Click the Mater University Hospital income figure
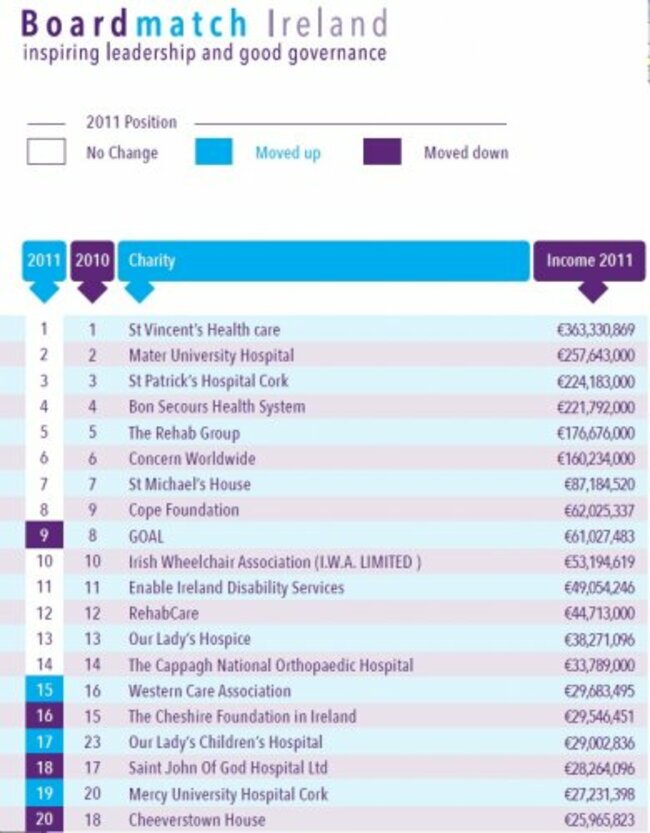650x833 pixels. pos(595,355)
